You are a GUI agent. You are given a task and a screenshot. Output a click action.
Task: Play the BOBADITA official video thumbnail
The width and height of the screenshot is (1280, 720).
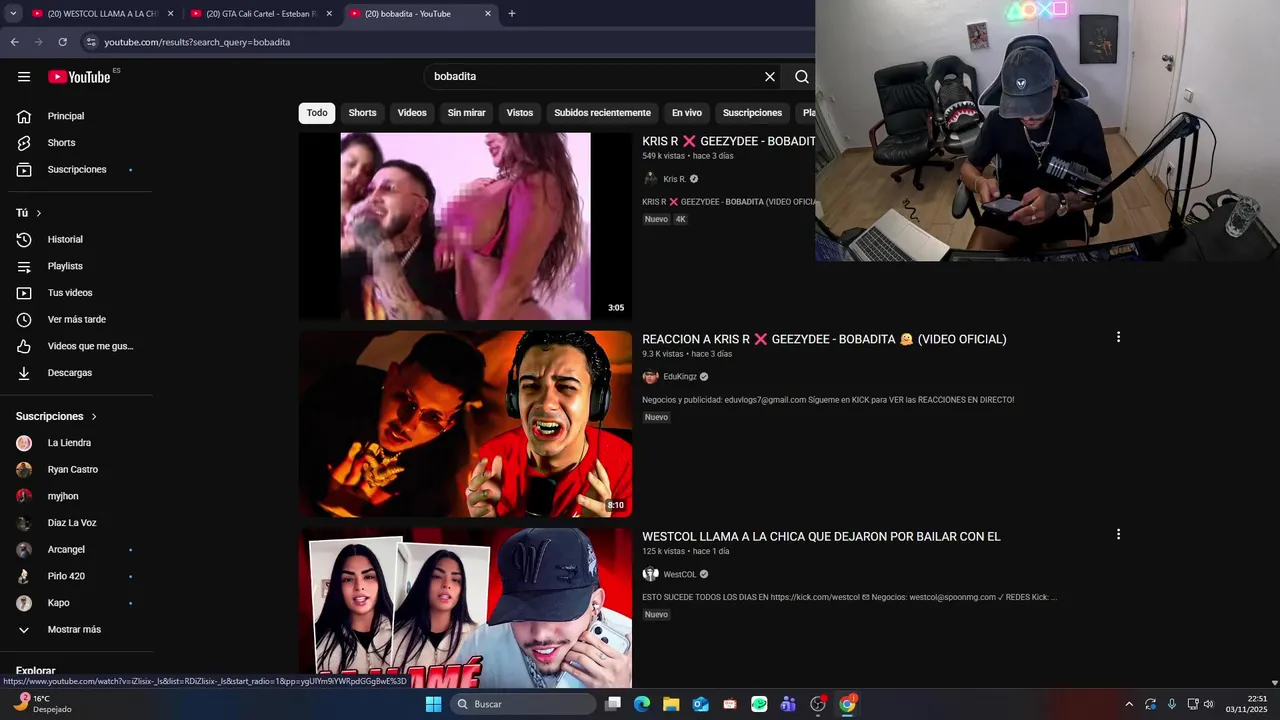click(x=465, y=226)
